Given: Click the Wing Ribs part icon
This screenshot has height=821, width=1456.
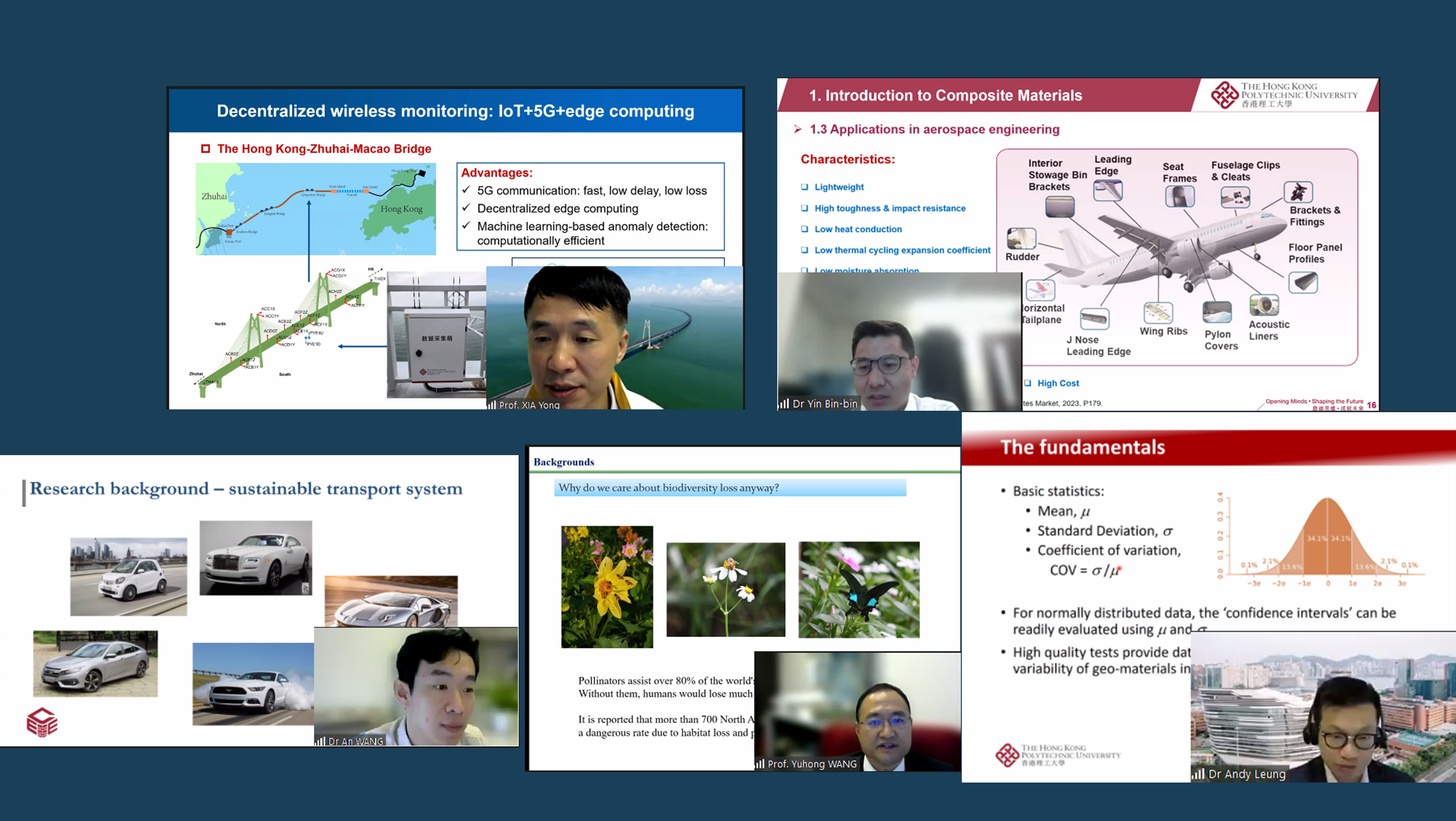Looking at the screenshot, I should tap(1158, 312).
